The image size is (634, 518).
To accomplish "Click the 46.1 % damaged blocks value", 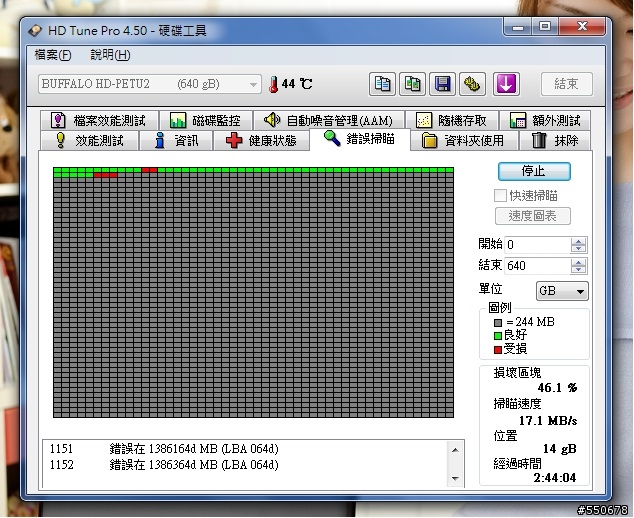I will [557, 388].
